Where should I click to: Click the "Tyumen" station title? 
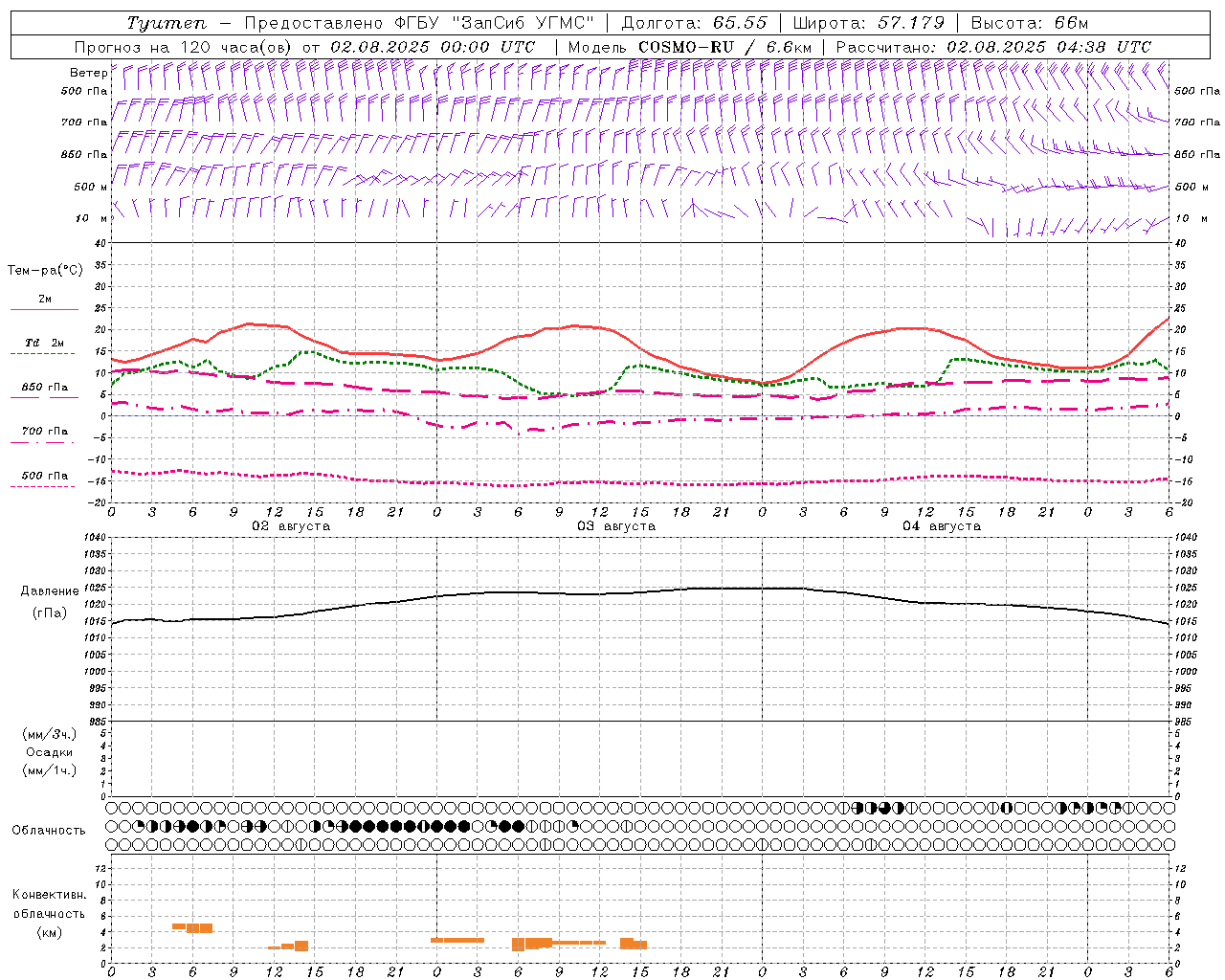click(167, 23)
